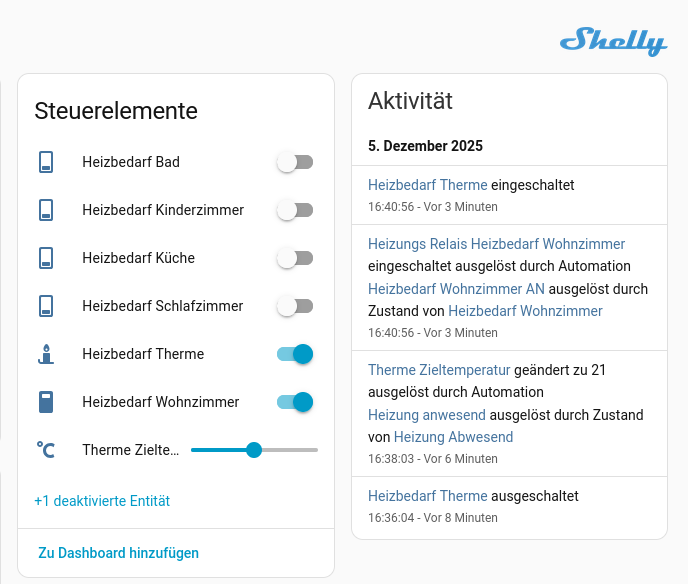
Task: Open the Heizung anwesend automation link
Action: [x=427, y=415]
